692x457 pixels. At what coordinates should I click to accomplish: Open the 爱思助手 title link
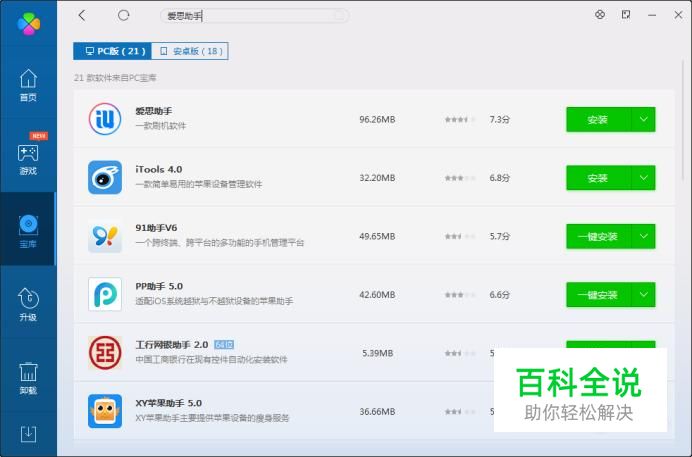(x=154, y=111)
